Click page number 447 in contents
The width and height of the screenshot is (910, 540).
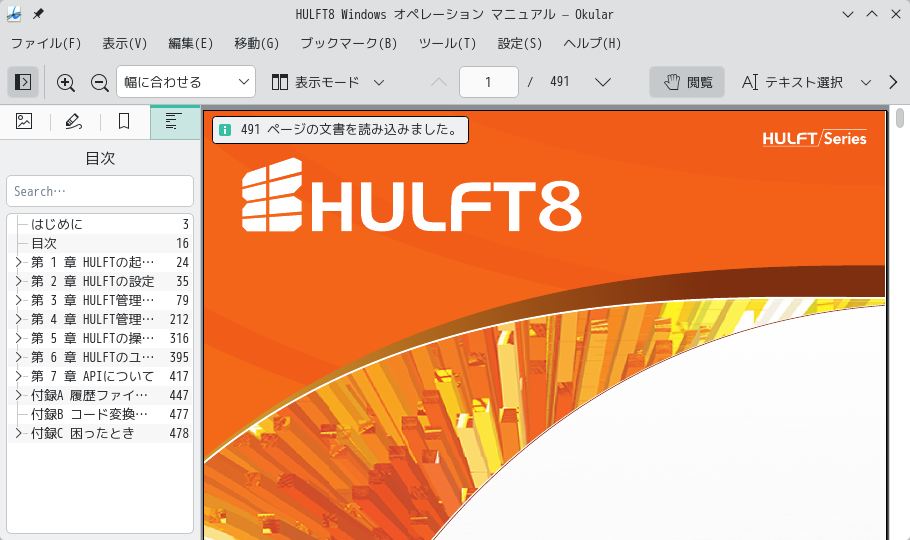(179, 395)
